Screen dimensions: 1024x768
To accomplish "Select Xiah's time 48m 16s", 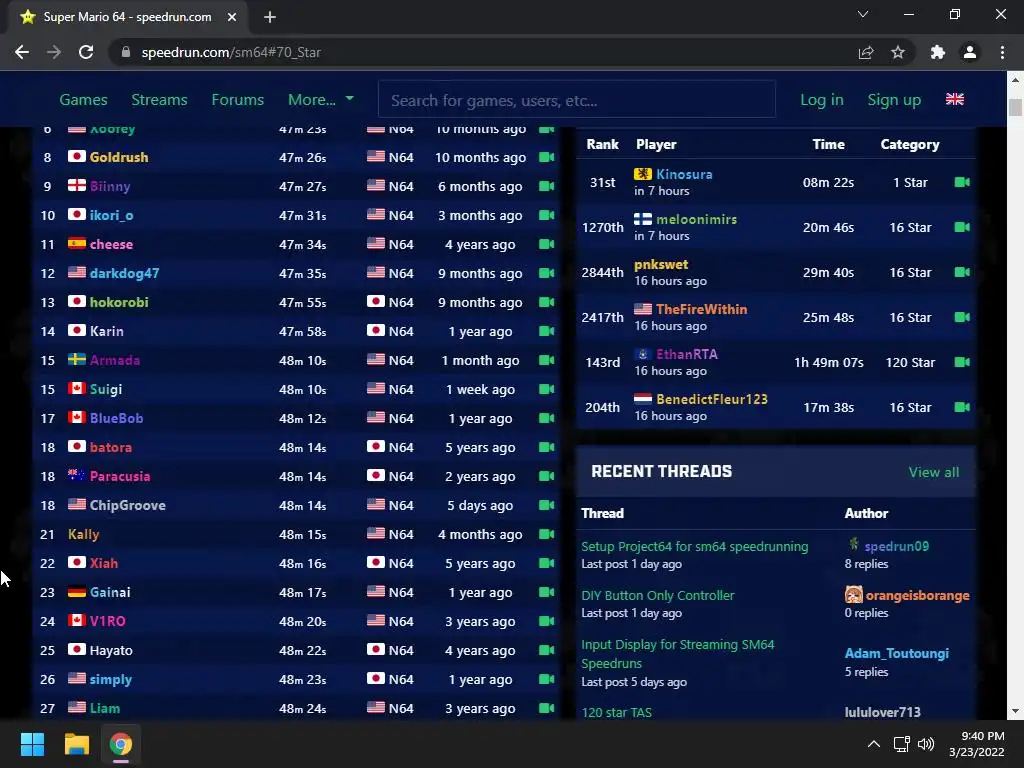I will [x=302, y=564].
